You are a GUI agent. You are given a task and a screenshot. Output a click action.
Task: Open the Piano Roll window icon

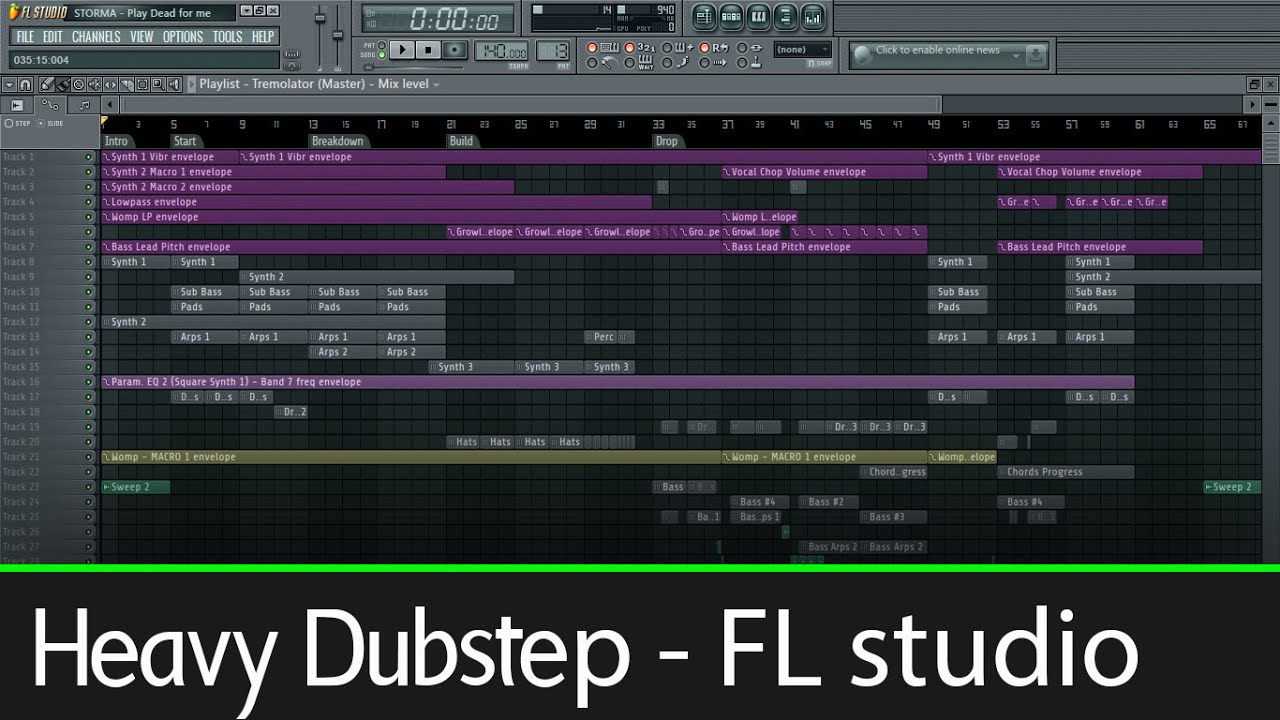click(x=759, y=17)
